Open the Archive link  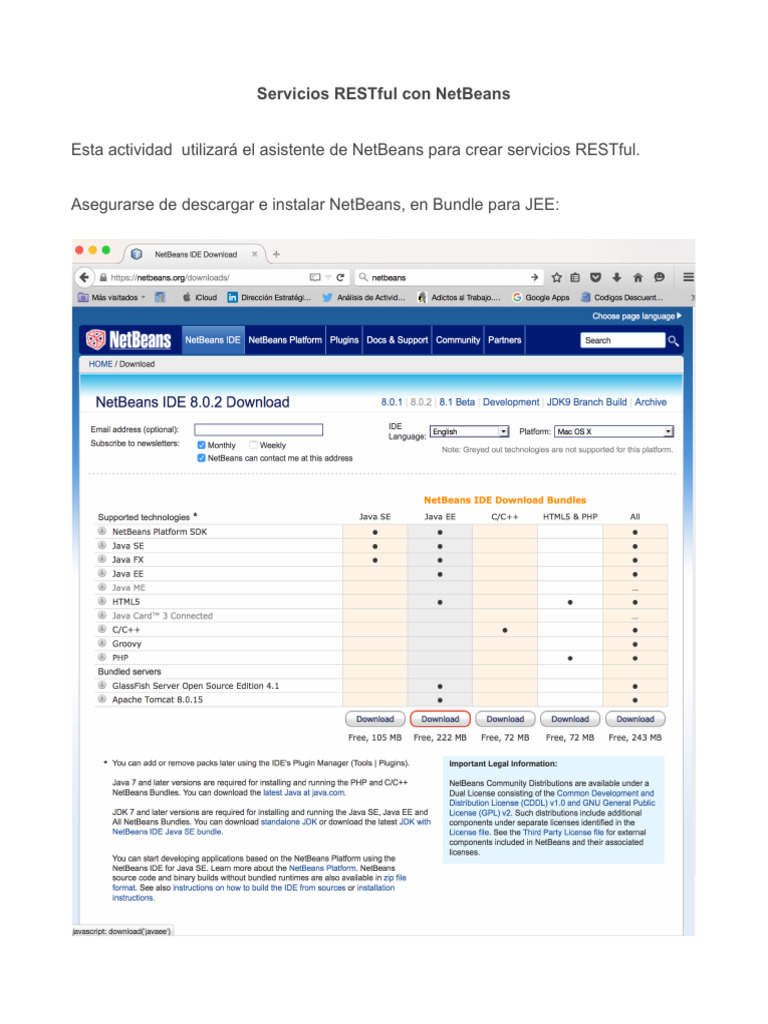(650, 402)
